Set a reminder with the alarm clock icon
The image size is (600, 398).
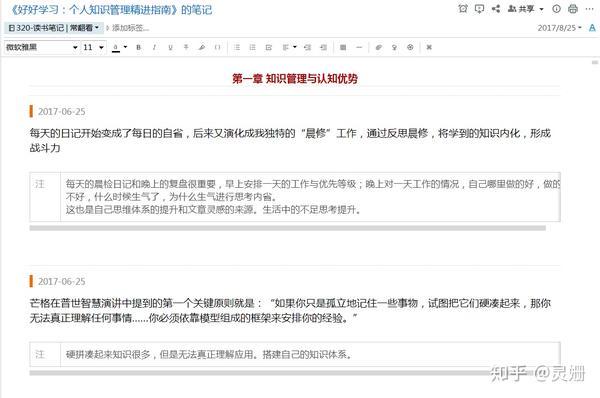[463, 8]
